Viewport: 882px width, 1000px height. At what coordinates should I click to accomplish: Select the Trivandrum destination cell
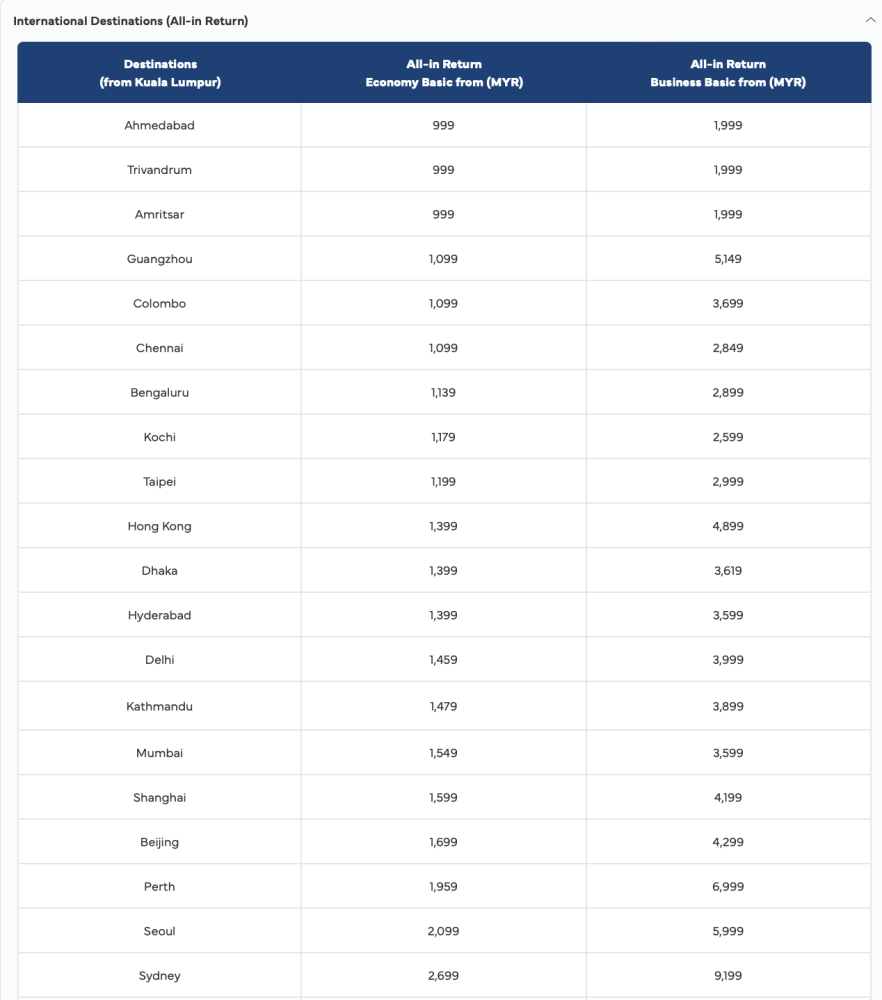(x=160, y=170)
